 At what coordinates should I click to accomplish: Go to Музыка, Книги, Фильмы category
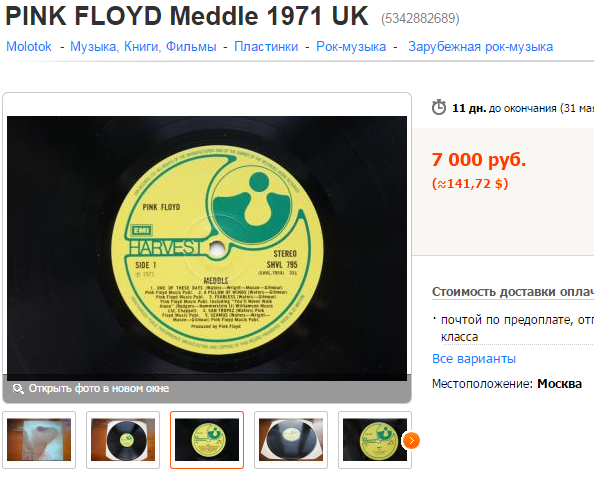[143, 47]
